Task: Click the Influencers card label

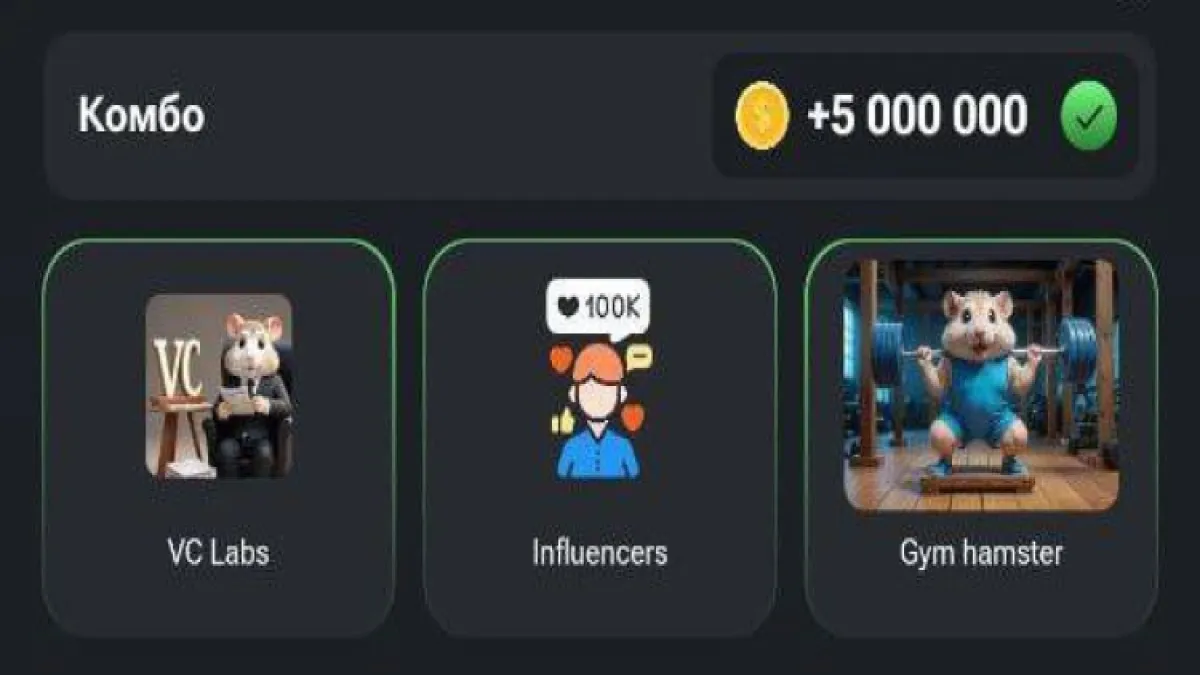Action: click(600, 552)
